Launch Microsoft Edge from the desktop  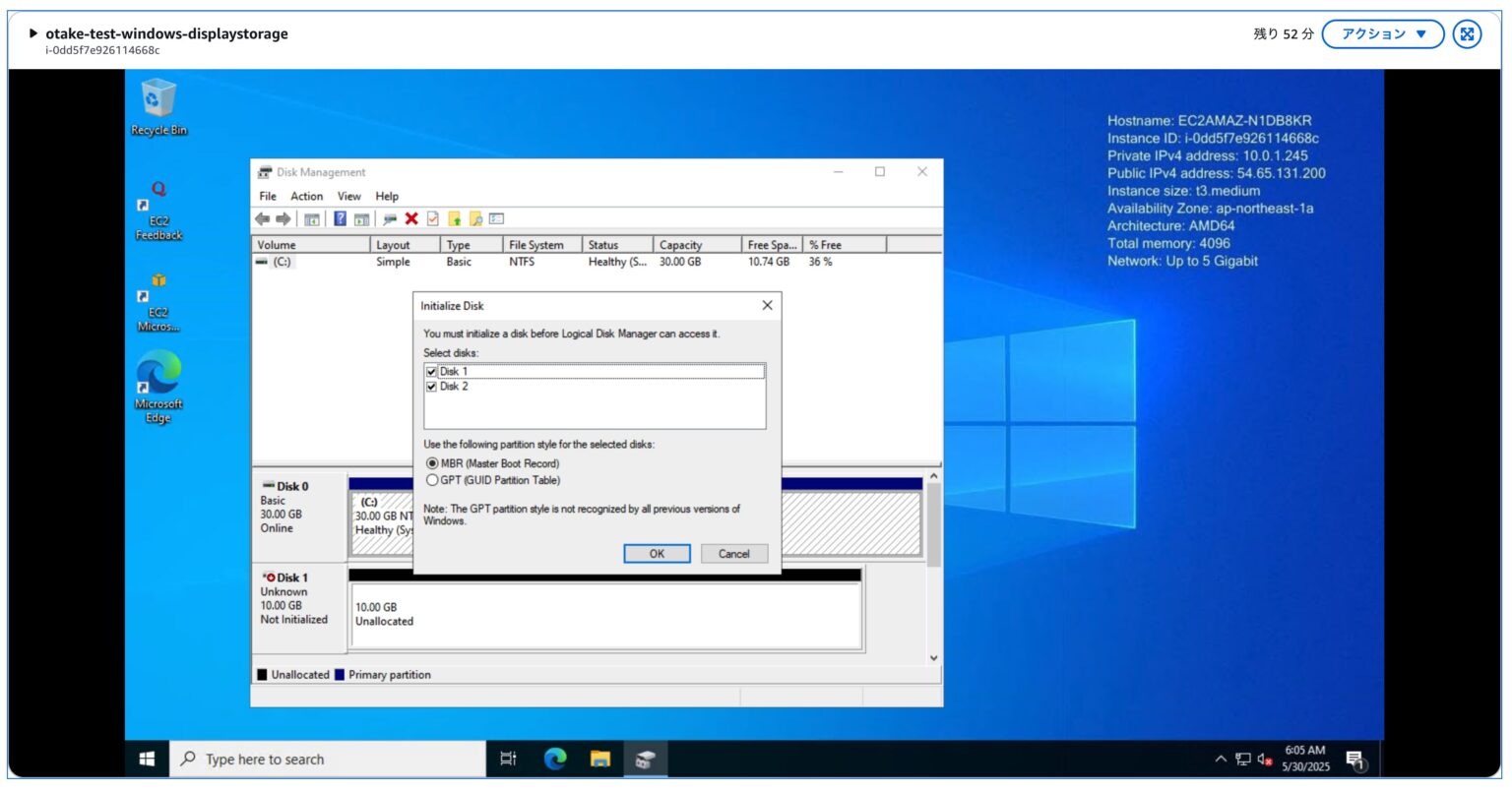157,377
